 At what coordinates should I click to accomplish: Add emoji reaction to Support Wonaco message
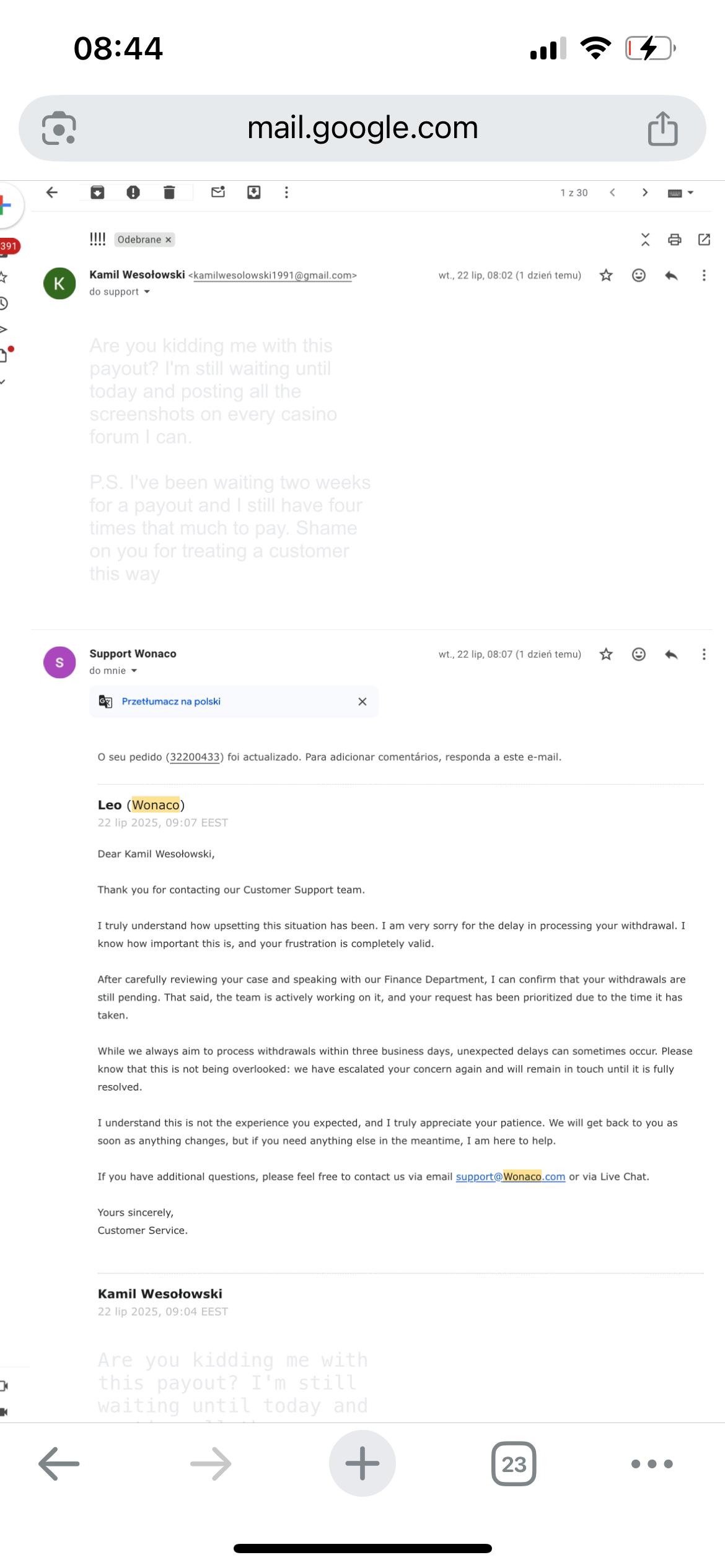pos(639,655)
